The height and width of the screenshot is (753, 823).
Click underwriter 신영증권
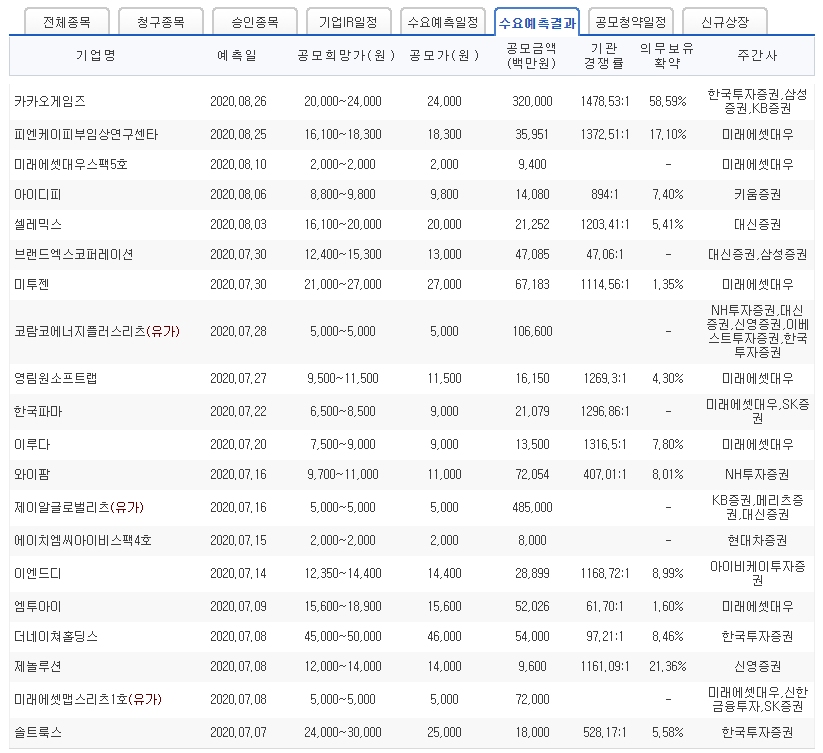(x=757, y=666)
